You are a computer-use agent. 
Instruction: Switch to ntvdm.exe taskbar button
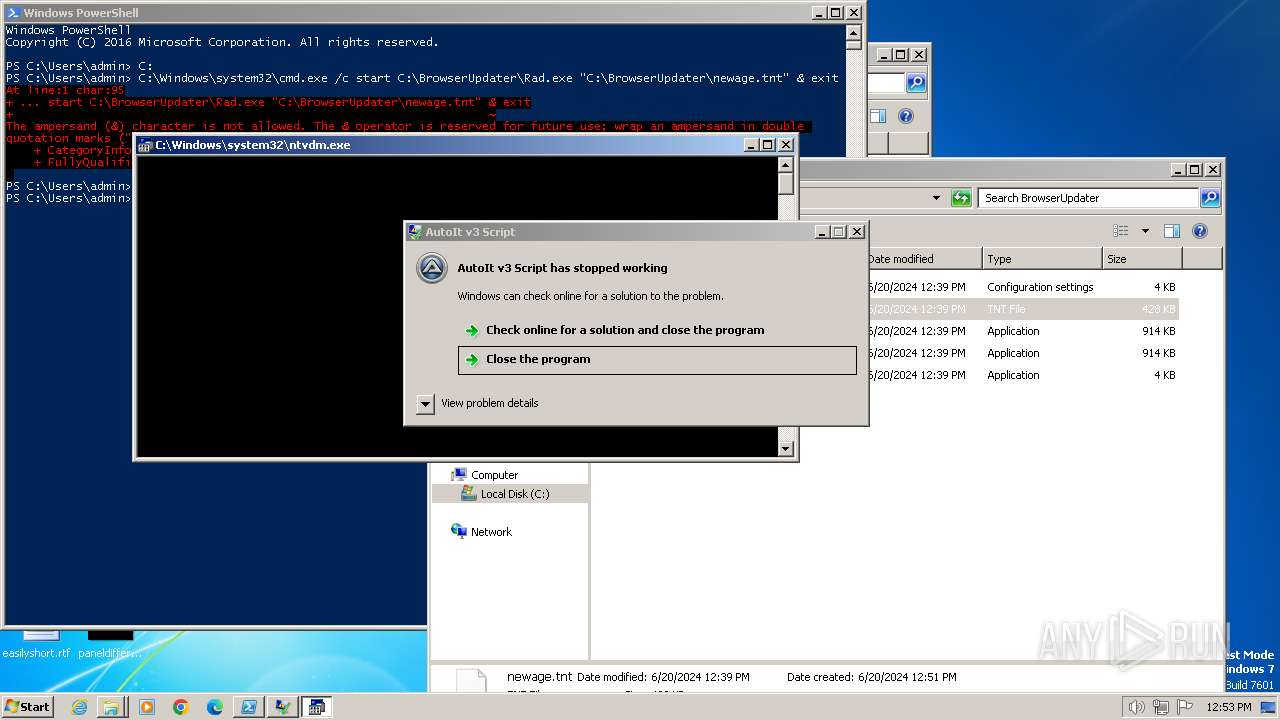(316, 707)
